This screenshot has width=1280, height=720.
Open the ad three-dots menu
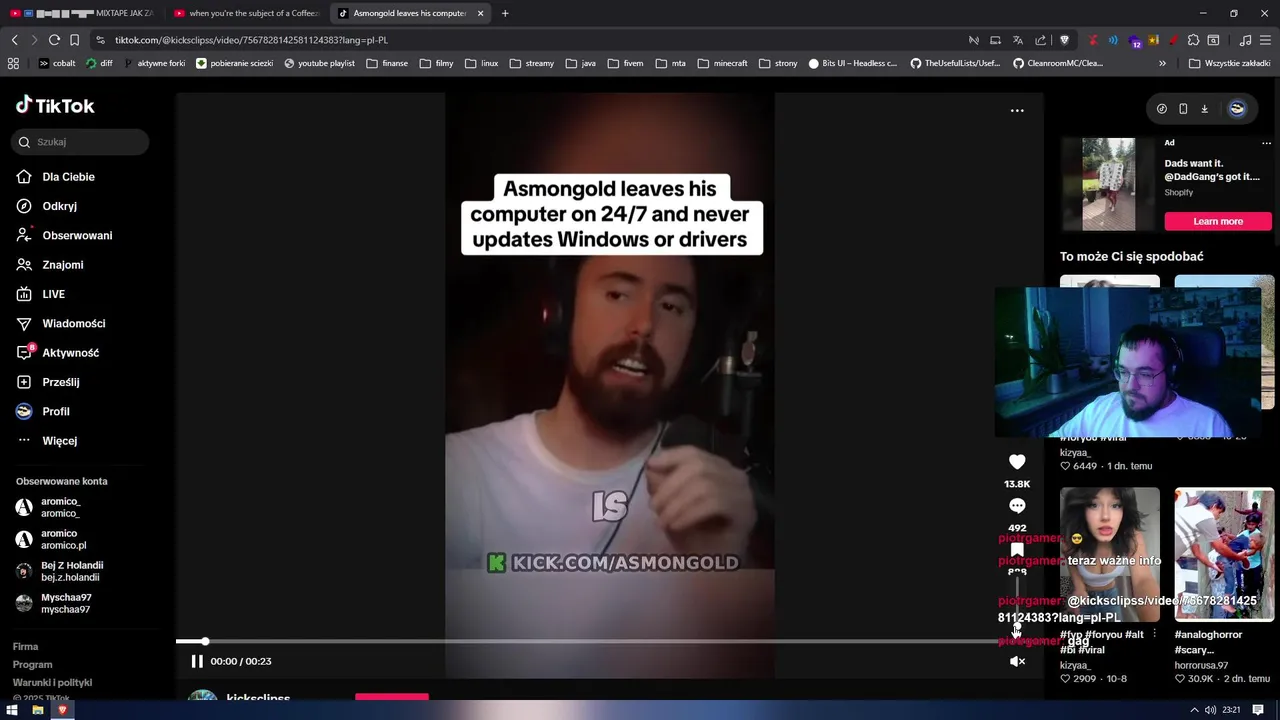(1266, 143)
